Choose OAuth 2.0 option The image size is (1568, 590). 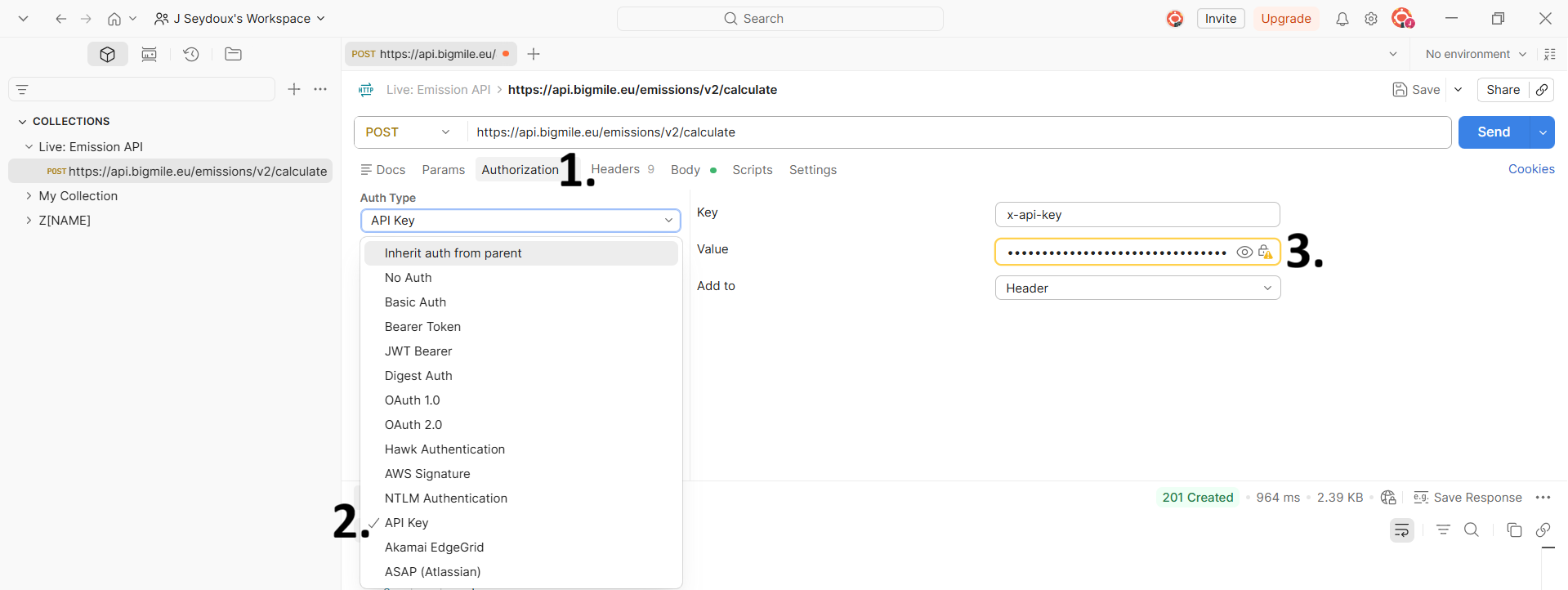pyautogui.click(x=521, y=425)
